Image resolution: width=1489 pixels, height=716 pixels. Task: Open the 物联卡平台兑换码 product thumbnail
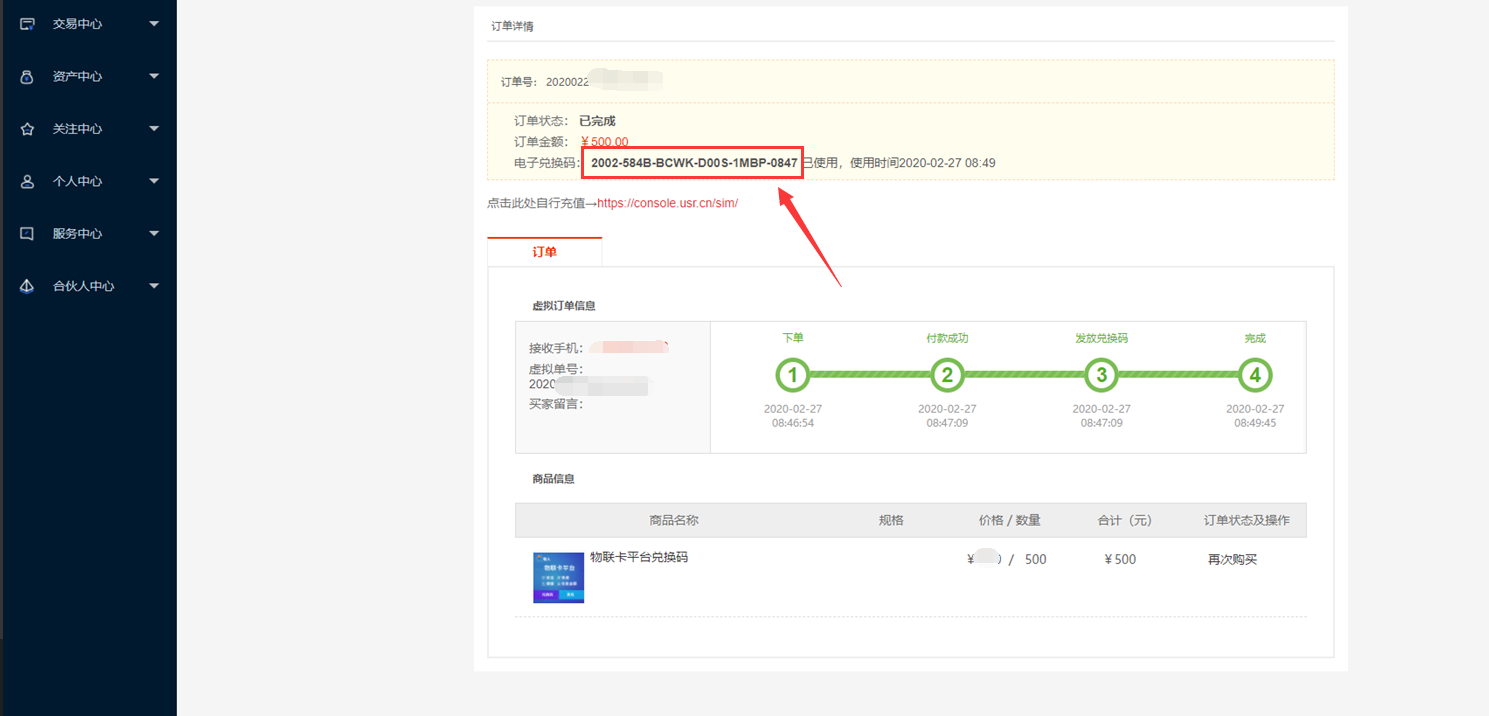pyautogui.click(x=558, y=577)
